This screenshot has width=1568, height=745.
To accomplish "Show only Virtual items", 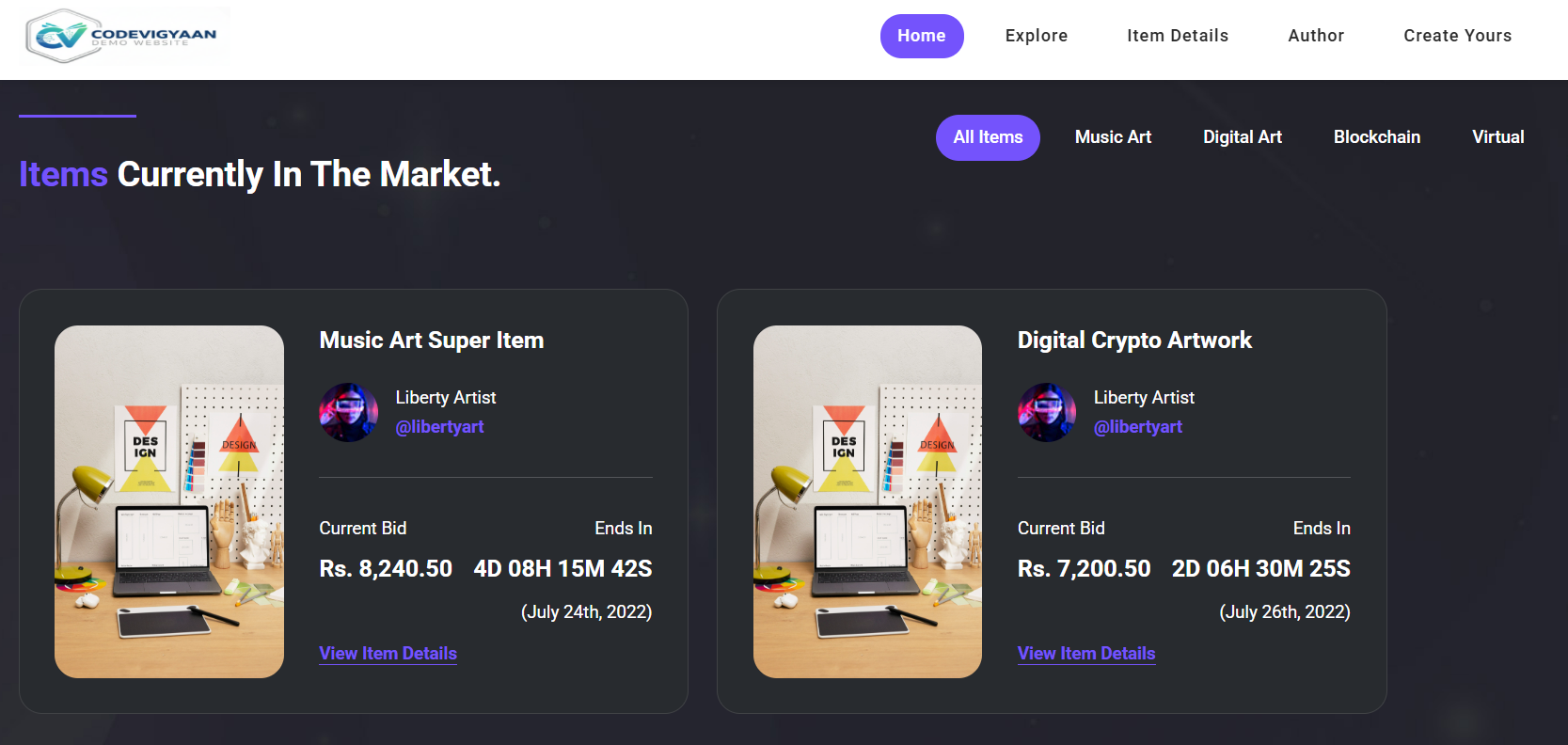I will tap(1497, 137).
